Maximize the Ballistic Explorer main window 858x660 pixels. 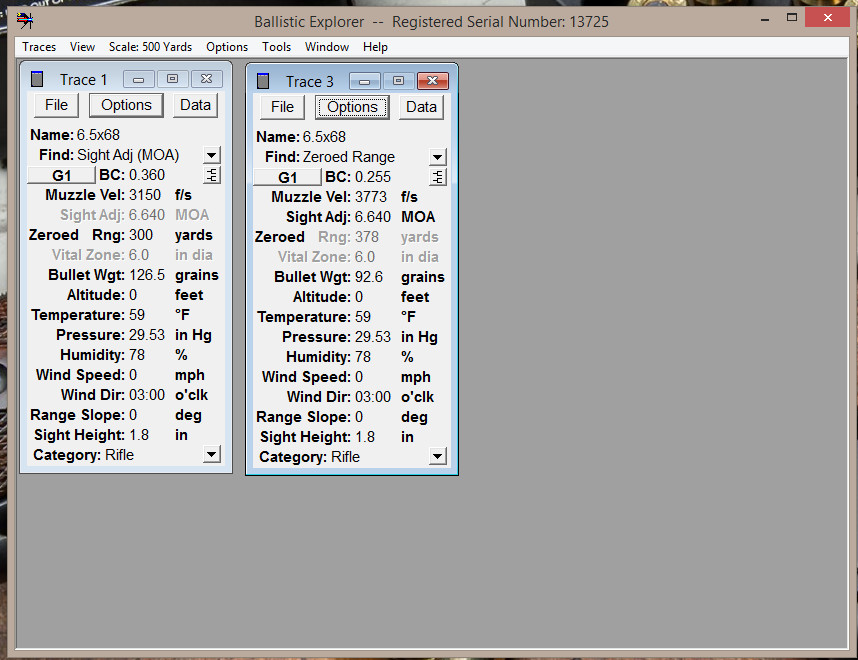point(792,18)
